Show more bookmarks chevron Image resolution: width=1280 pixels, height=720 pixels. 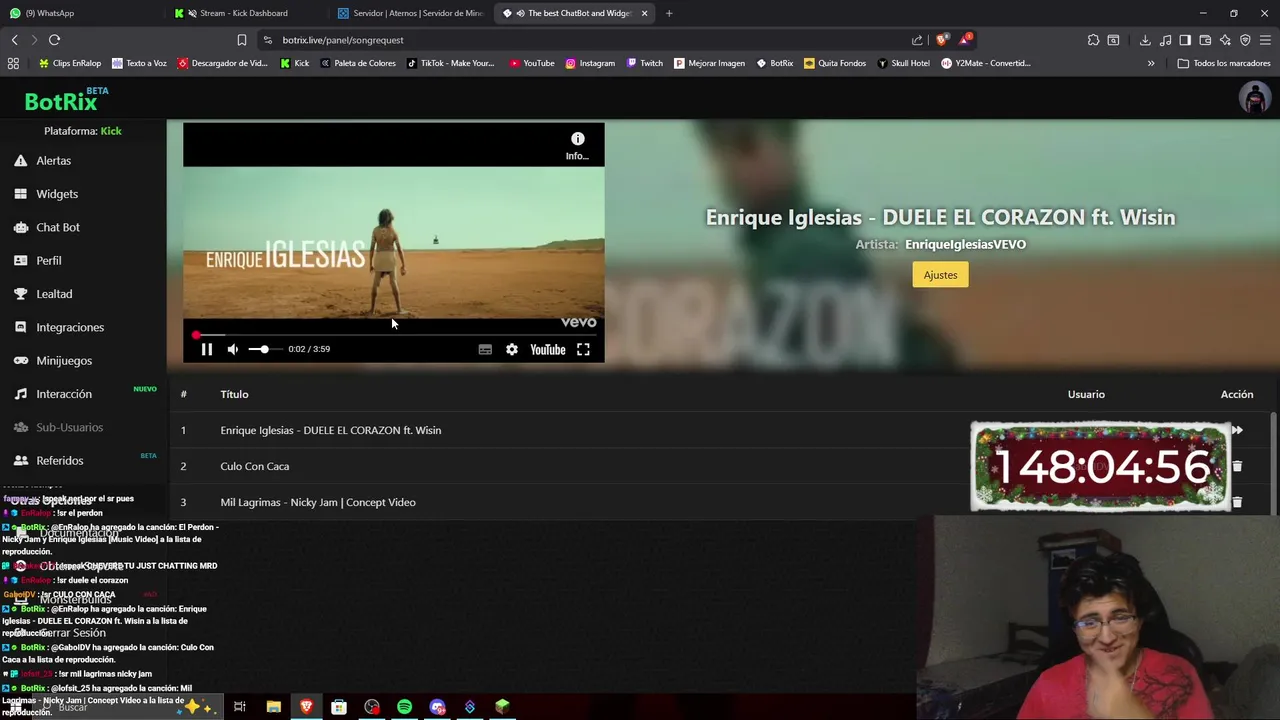(1151, 63)
